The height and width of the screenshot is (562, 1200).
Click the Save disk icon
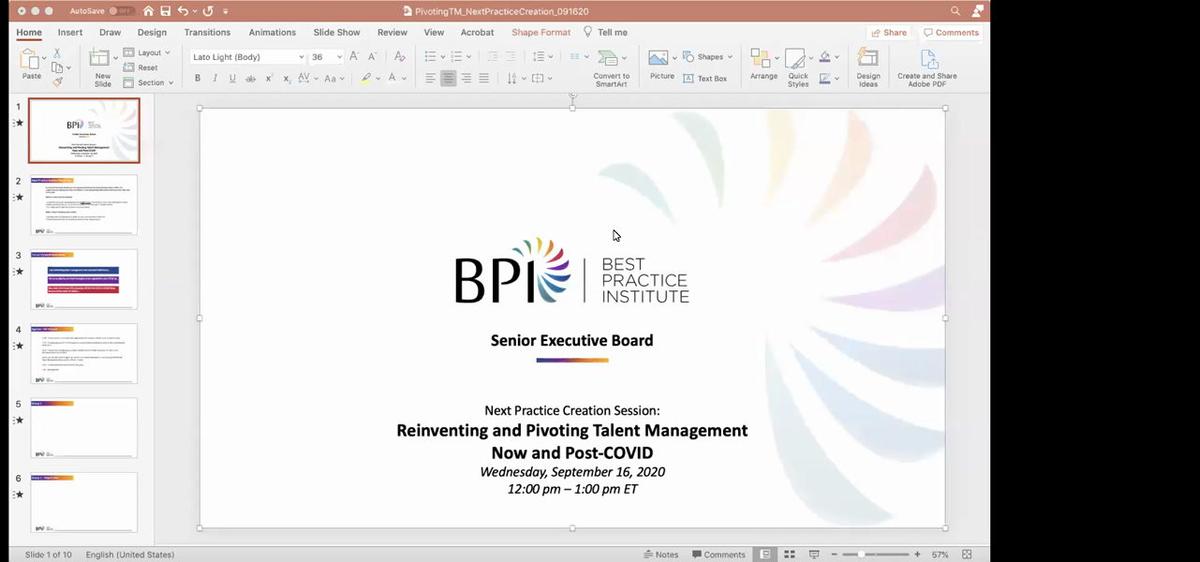coord(166,11)
